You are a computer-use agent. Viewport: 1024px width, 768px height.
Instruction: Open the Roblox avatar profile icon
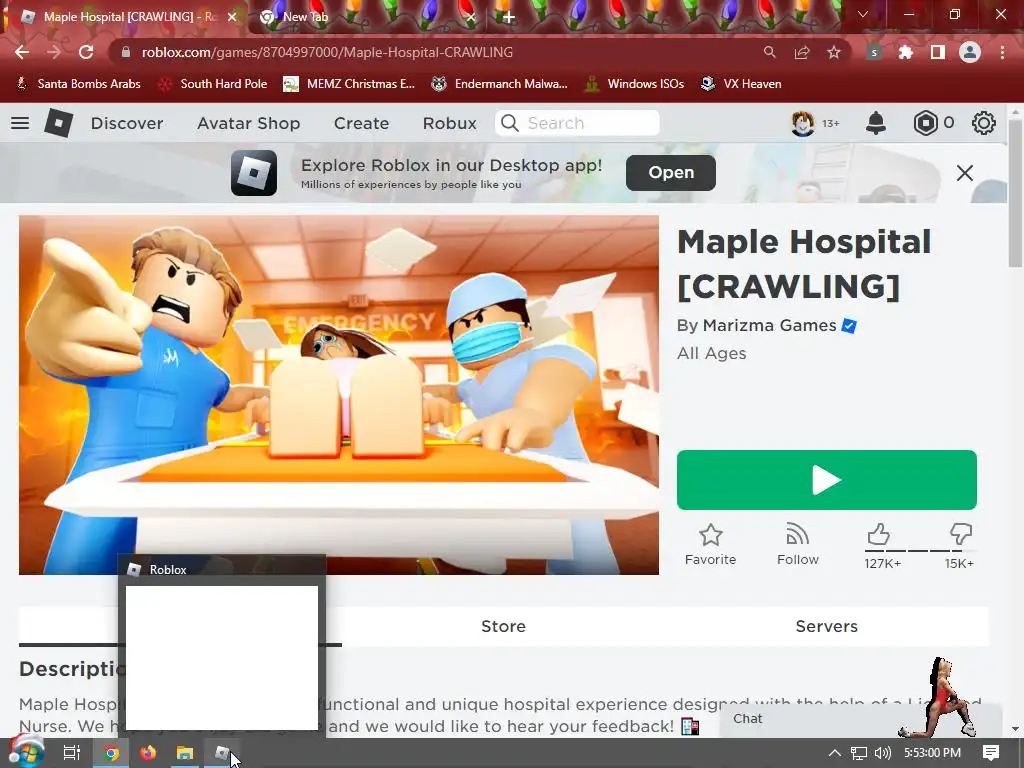[803, 123]
